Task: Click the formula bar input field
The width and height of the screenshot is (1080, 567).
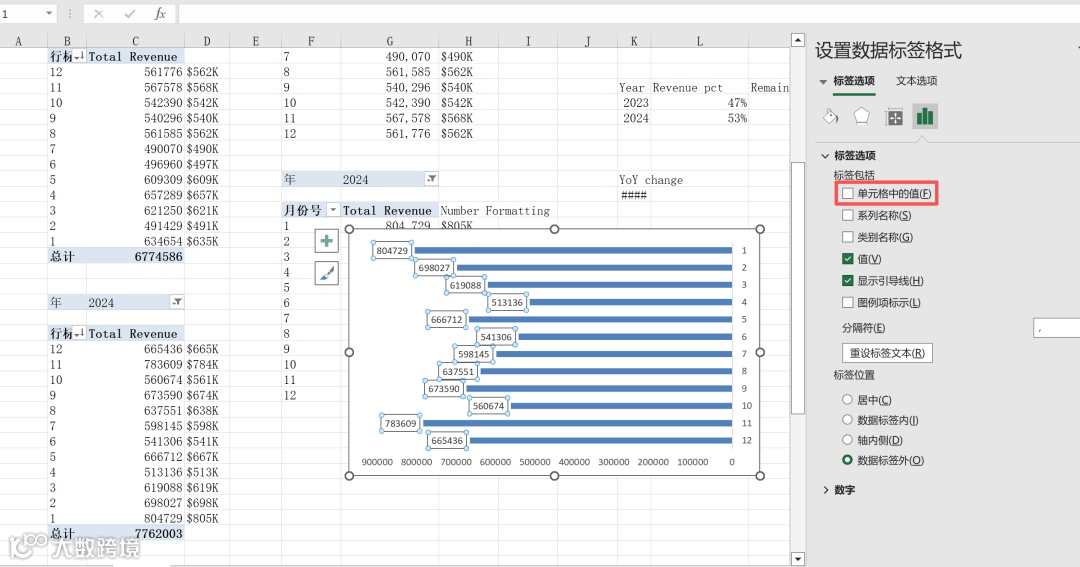Action: pyautogui.click(x=628, y=14)
